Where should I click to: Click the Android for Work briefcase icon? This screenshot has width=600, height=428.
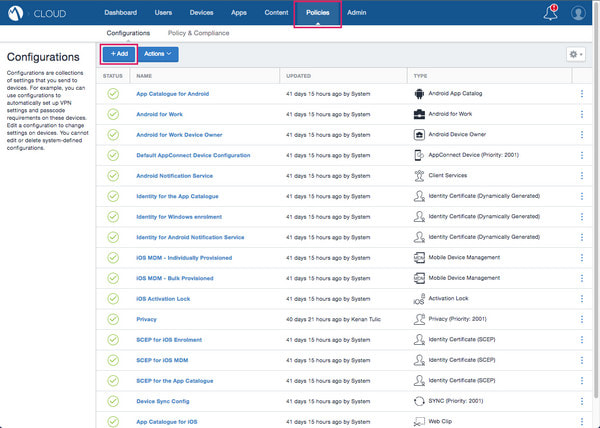419,114
